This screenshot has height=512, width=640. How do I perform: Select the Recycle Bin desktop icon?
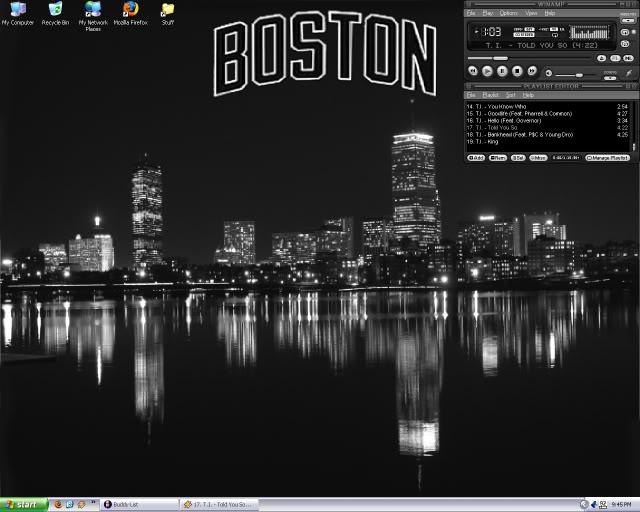pos(55,13)
